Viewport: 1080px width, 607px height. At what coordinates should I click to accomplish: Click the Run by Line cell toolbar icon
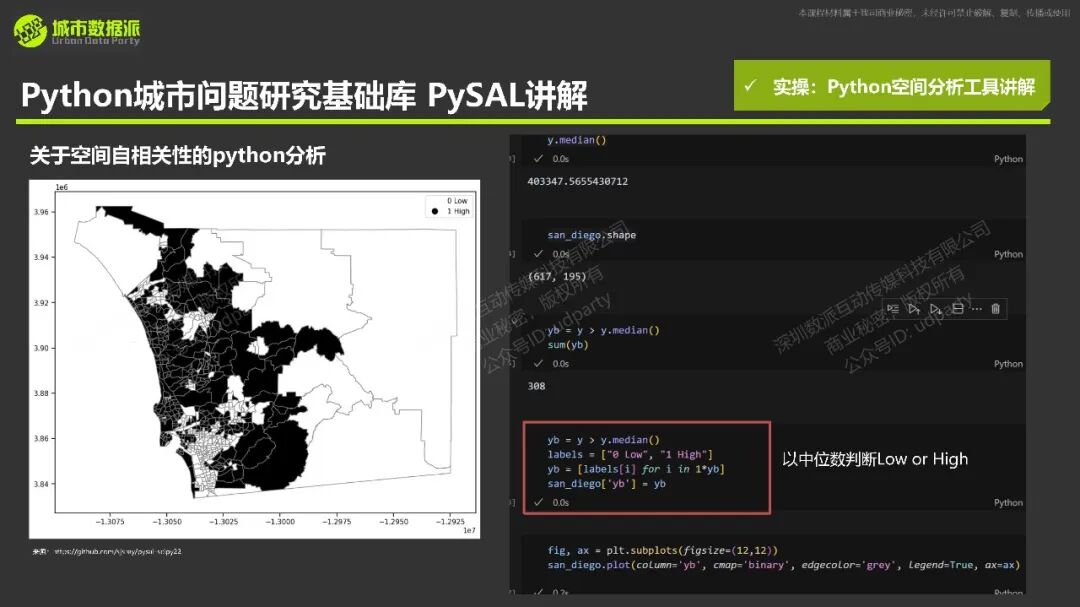(893, 309)
